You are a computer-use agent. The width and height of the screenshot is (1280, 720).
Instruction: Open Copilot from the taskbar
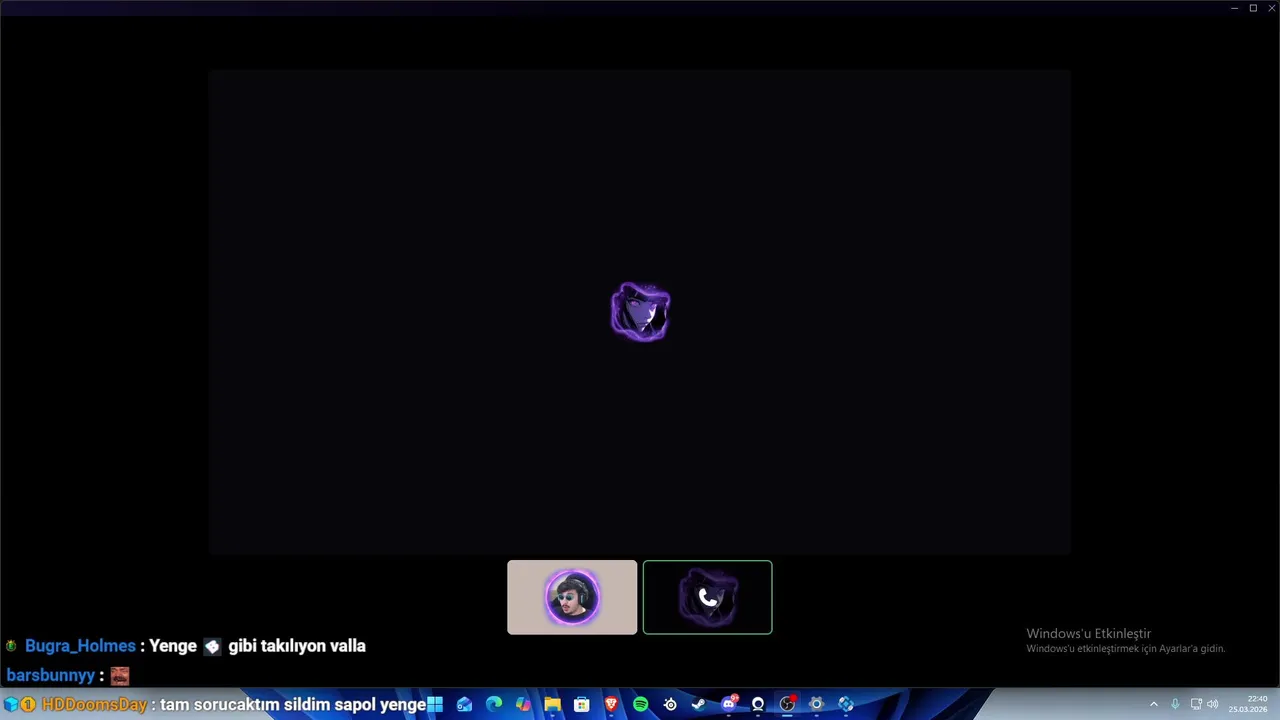click(523, 704)
